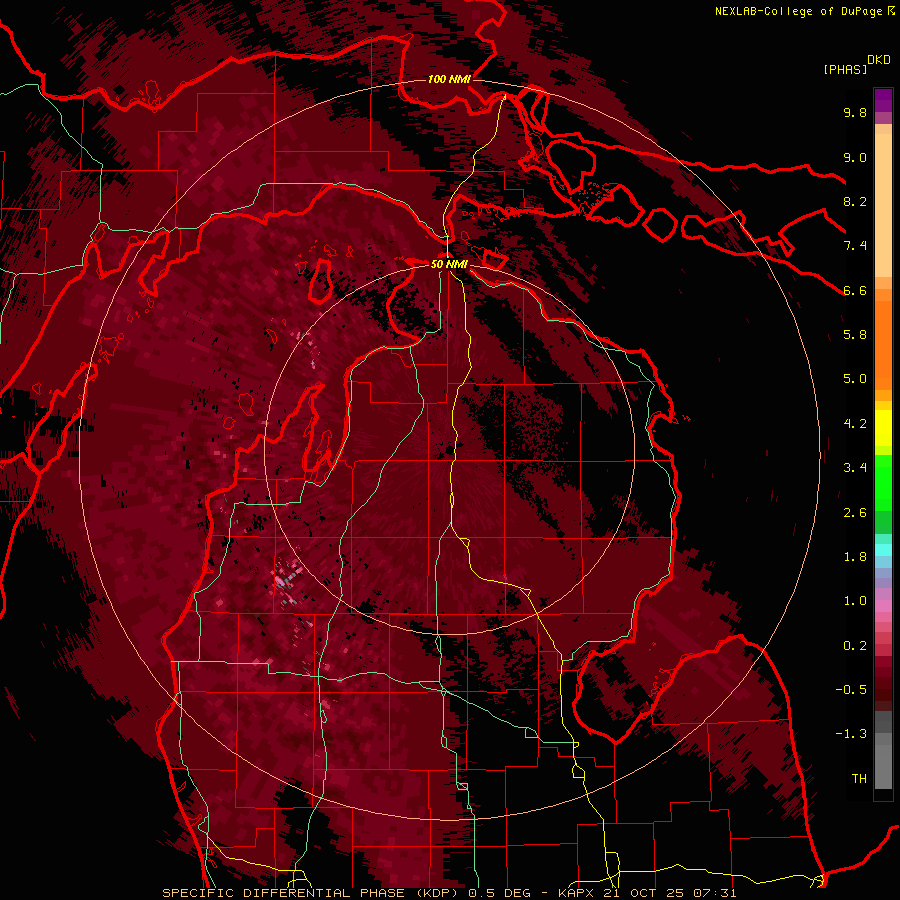Pick the cyan color bar segment
This screenshot has width=900, height=900.
tap(883, 550)
